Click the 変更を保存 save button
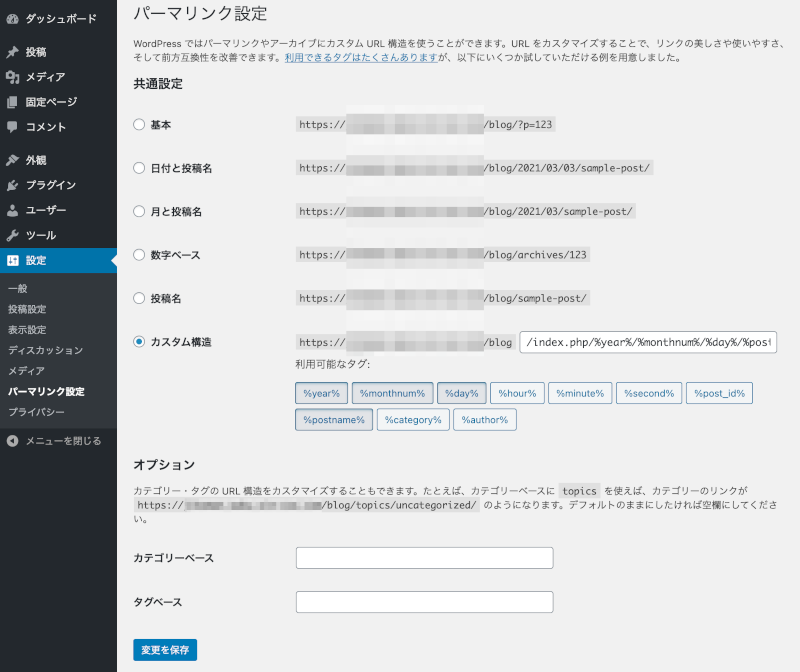The width and height of the screenshot is (800, 672). pos(165,650)
